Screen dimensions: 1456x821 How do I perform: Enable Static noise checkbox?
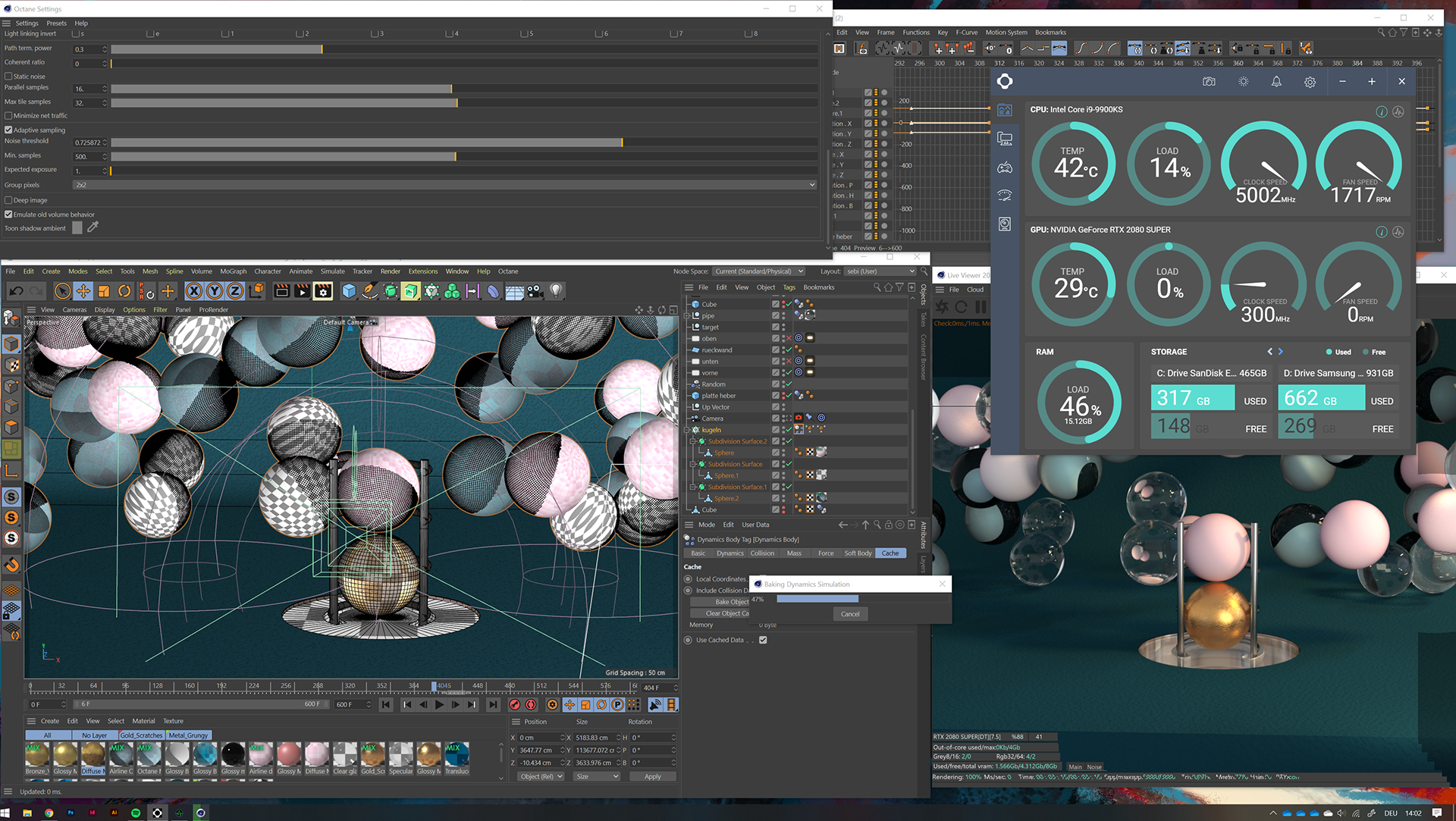point(8,77)
